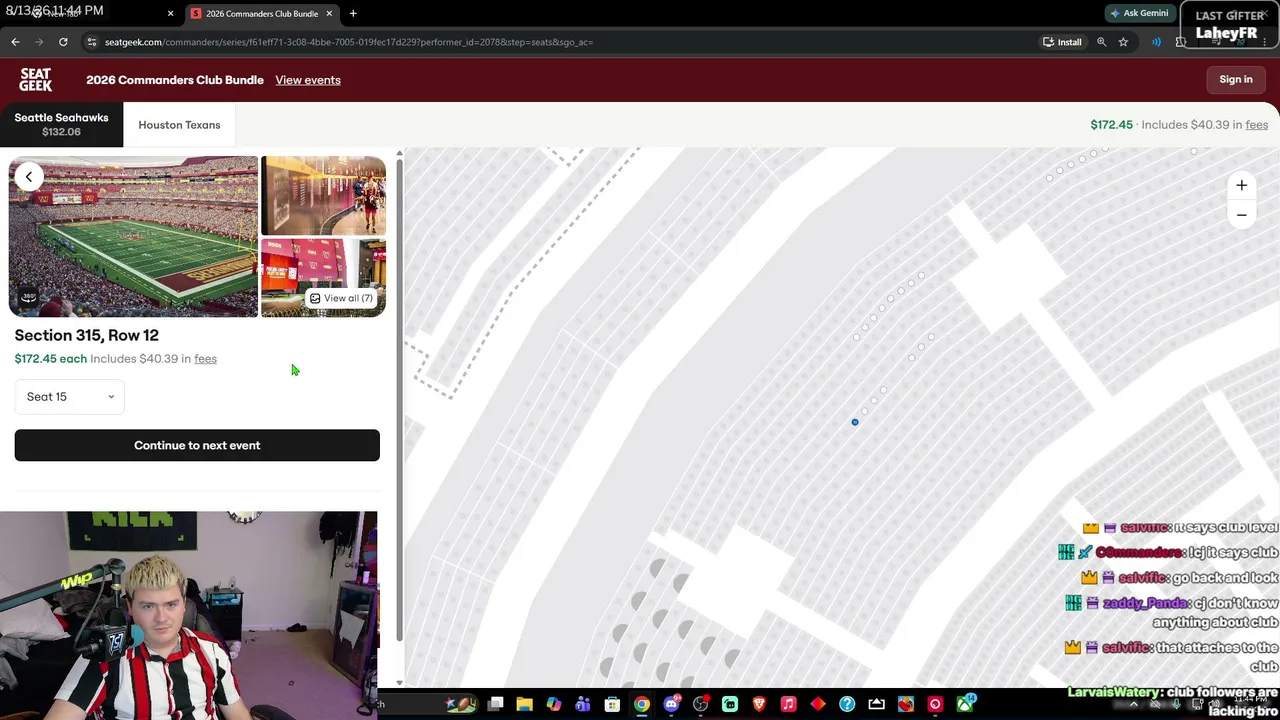Reload the page in Chrome
This screenshot has height=720, width=1280.
(x=63, y=42)
